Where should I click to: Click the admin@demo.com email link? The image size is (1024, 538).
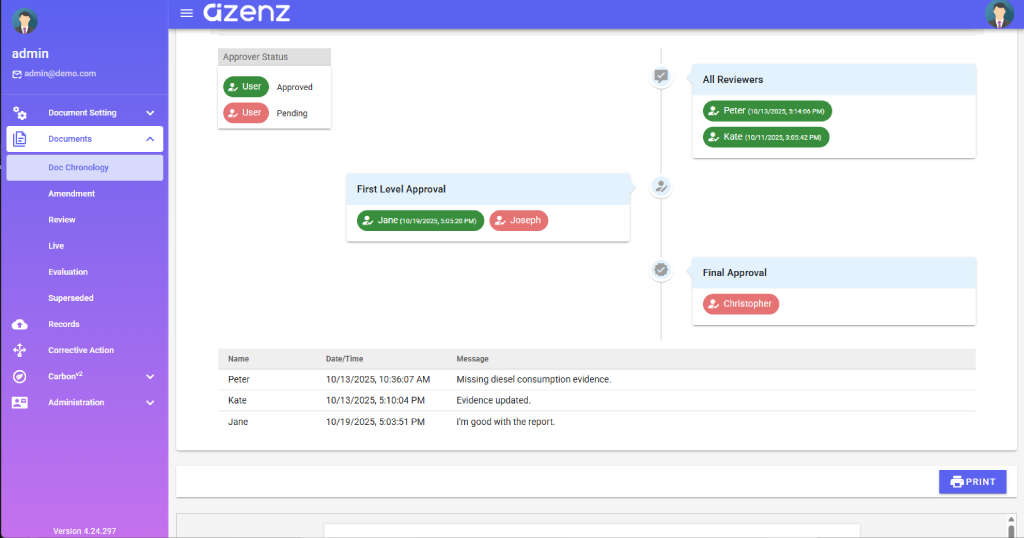pyautogui.click(x=60, y=74)
